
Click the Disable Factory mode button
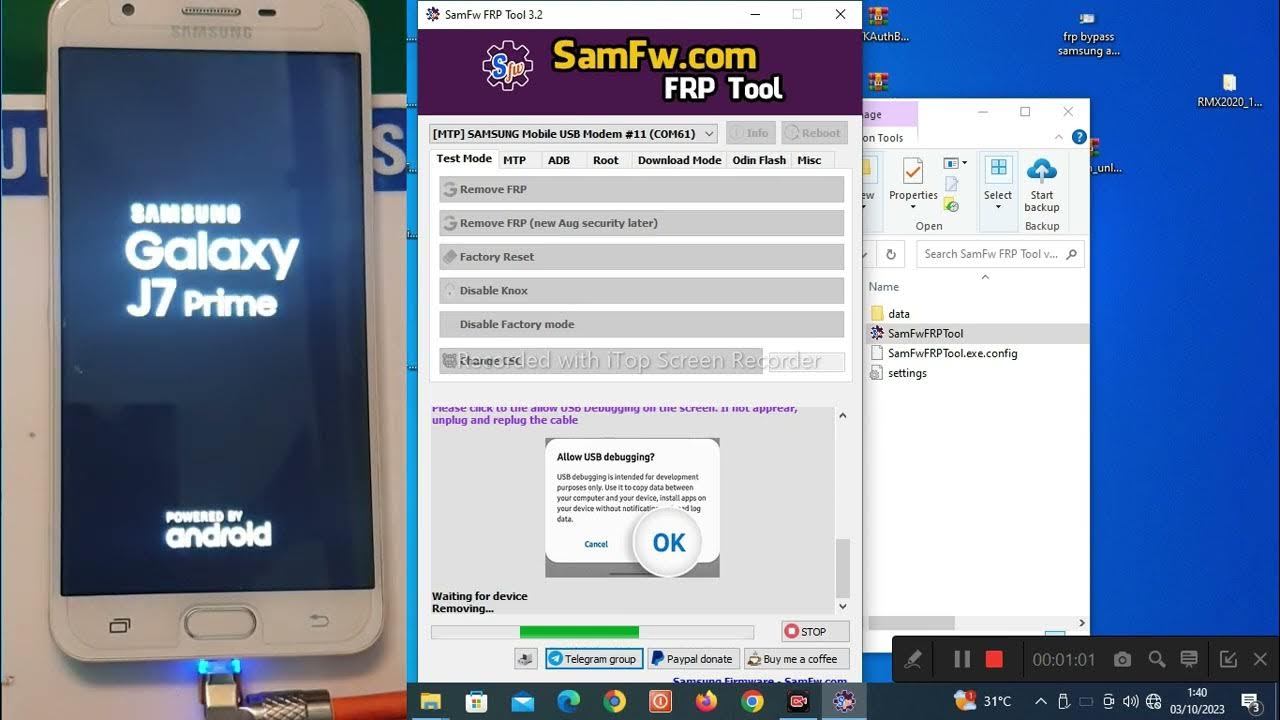click(641, 325)
